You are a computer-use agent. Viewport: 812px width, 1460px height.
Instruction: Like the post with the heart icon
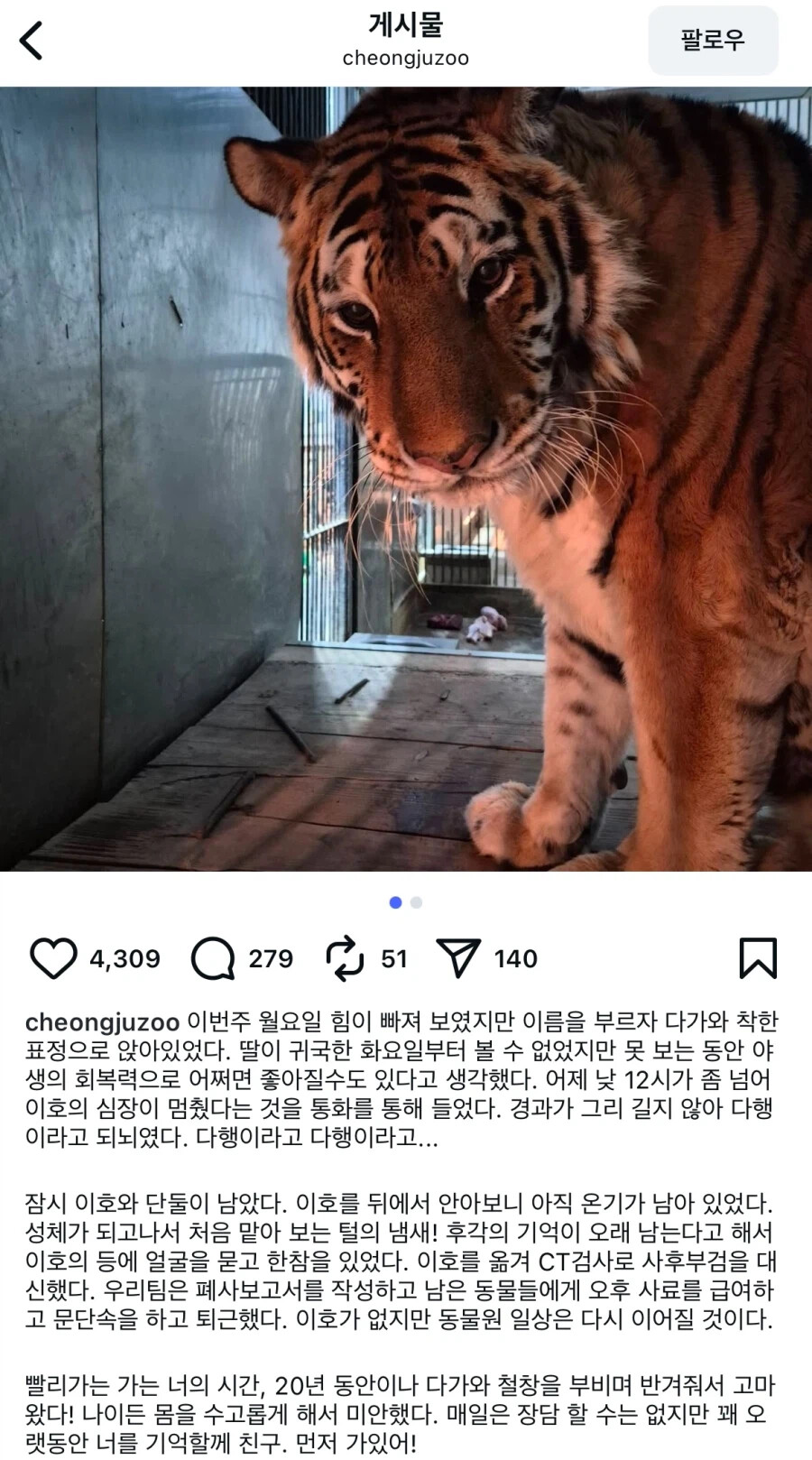coord(54,958)
